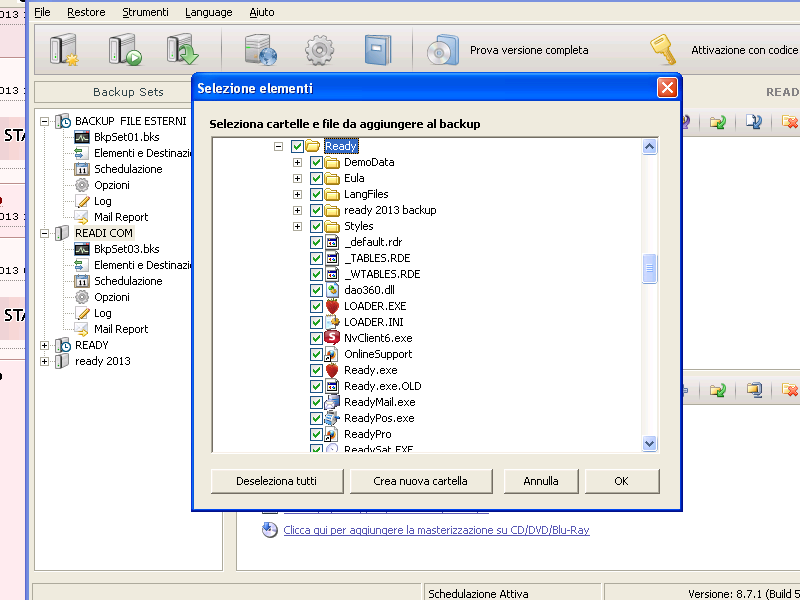
Task: Click the new backup set toolbar icon
Action: pyautogui.click(x=64, y=49)
